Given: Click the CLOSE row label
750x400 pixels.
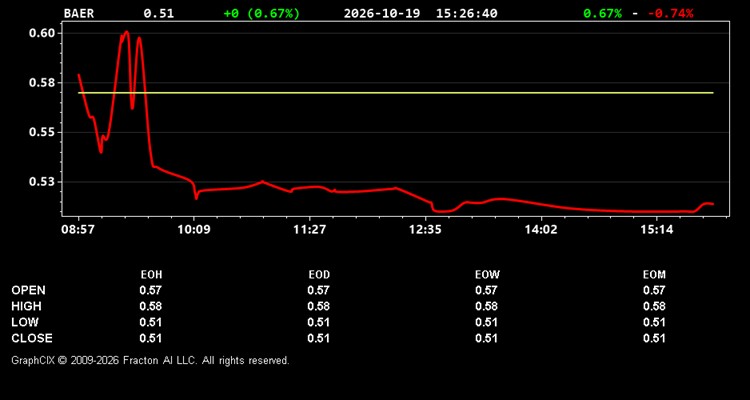Looking at the screenshot, I should (x=32, y=338).
